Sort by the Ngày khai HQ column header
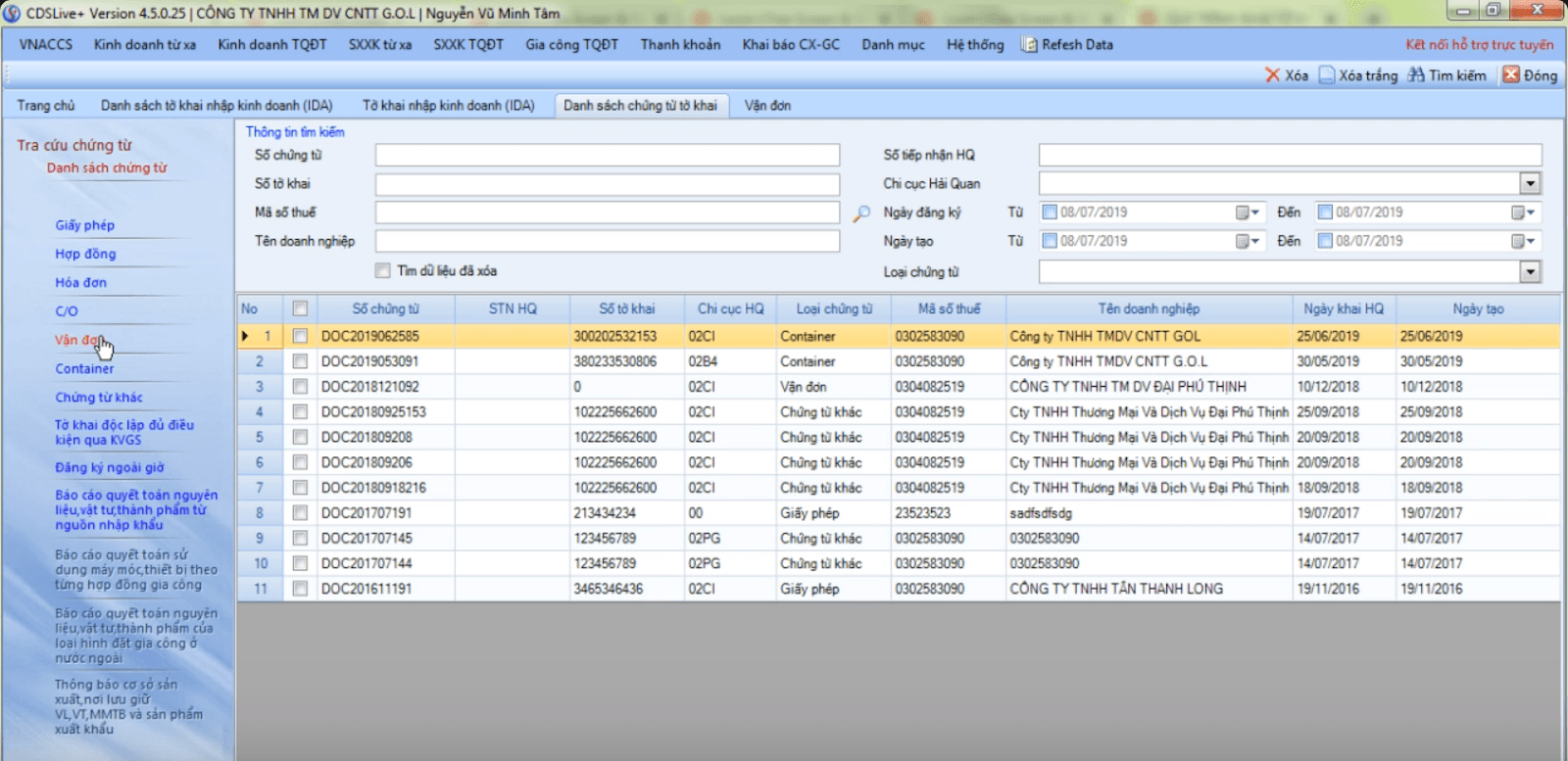Image resolution: width=1568 pixels, height=761 pixels. point(1344,309)
